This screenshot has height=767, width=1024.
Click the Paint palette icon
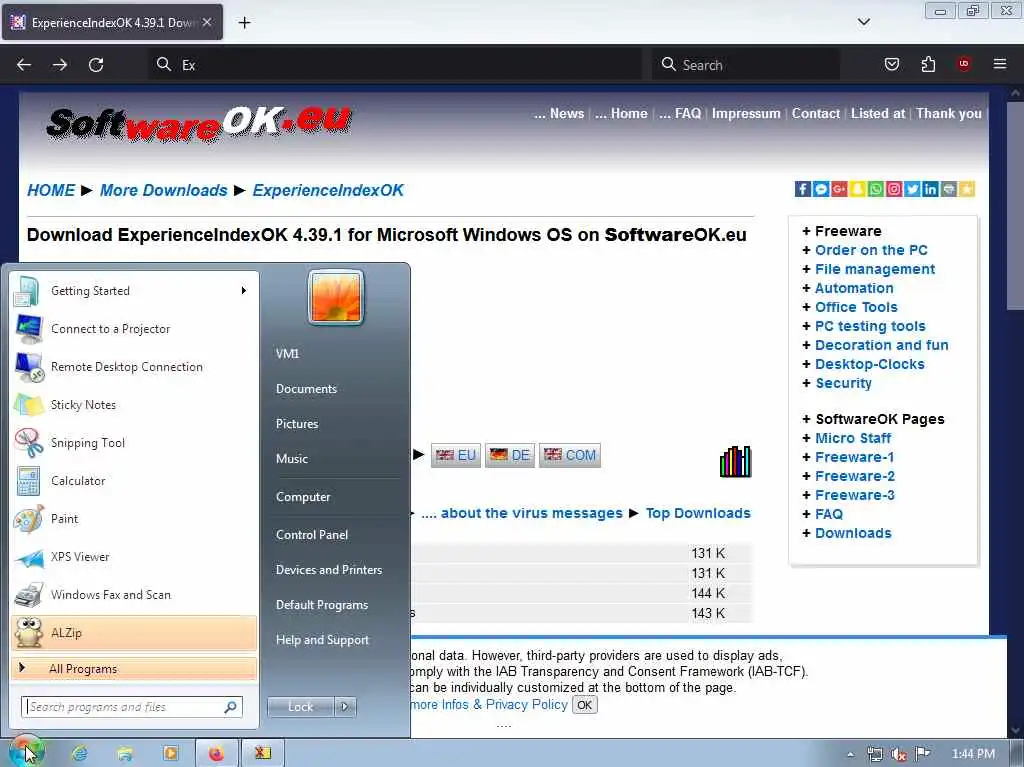tap(29, 519)
